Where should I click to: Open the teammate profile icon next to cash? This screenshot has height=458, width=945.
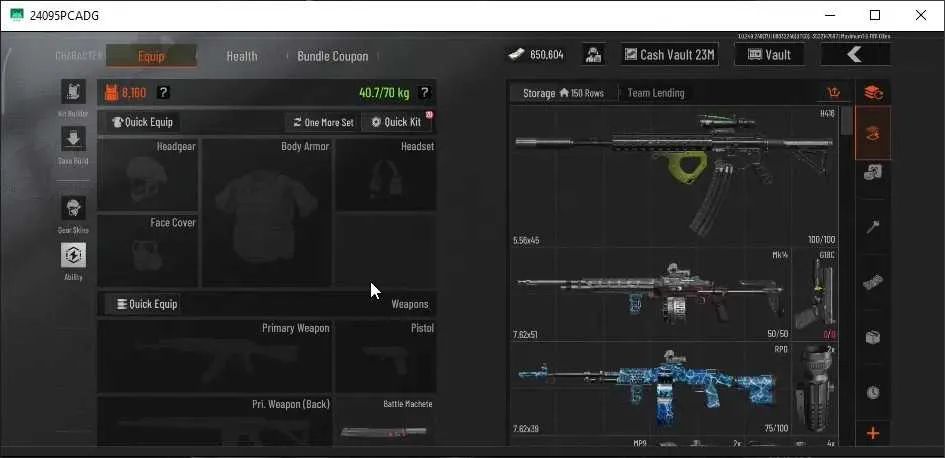(594, 55)
